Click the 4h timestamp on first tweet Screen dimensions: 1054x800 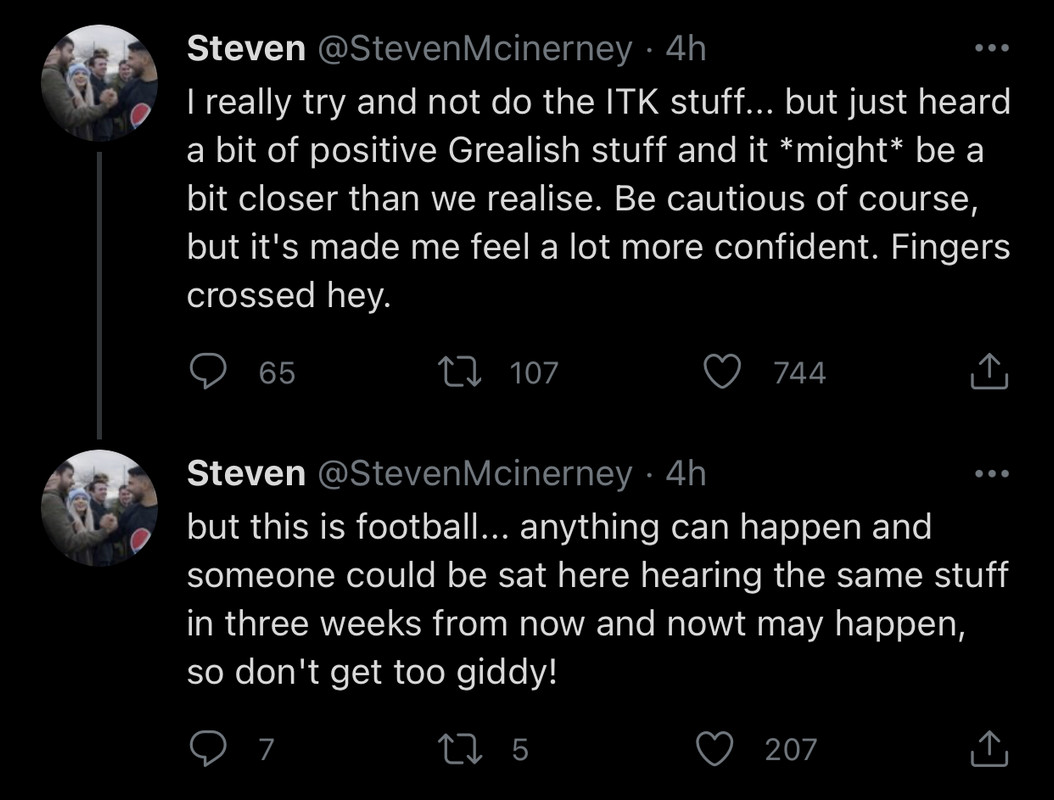[x=685, y=49]
